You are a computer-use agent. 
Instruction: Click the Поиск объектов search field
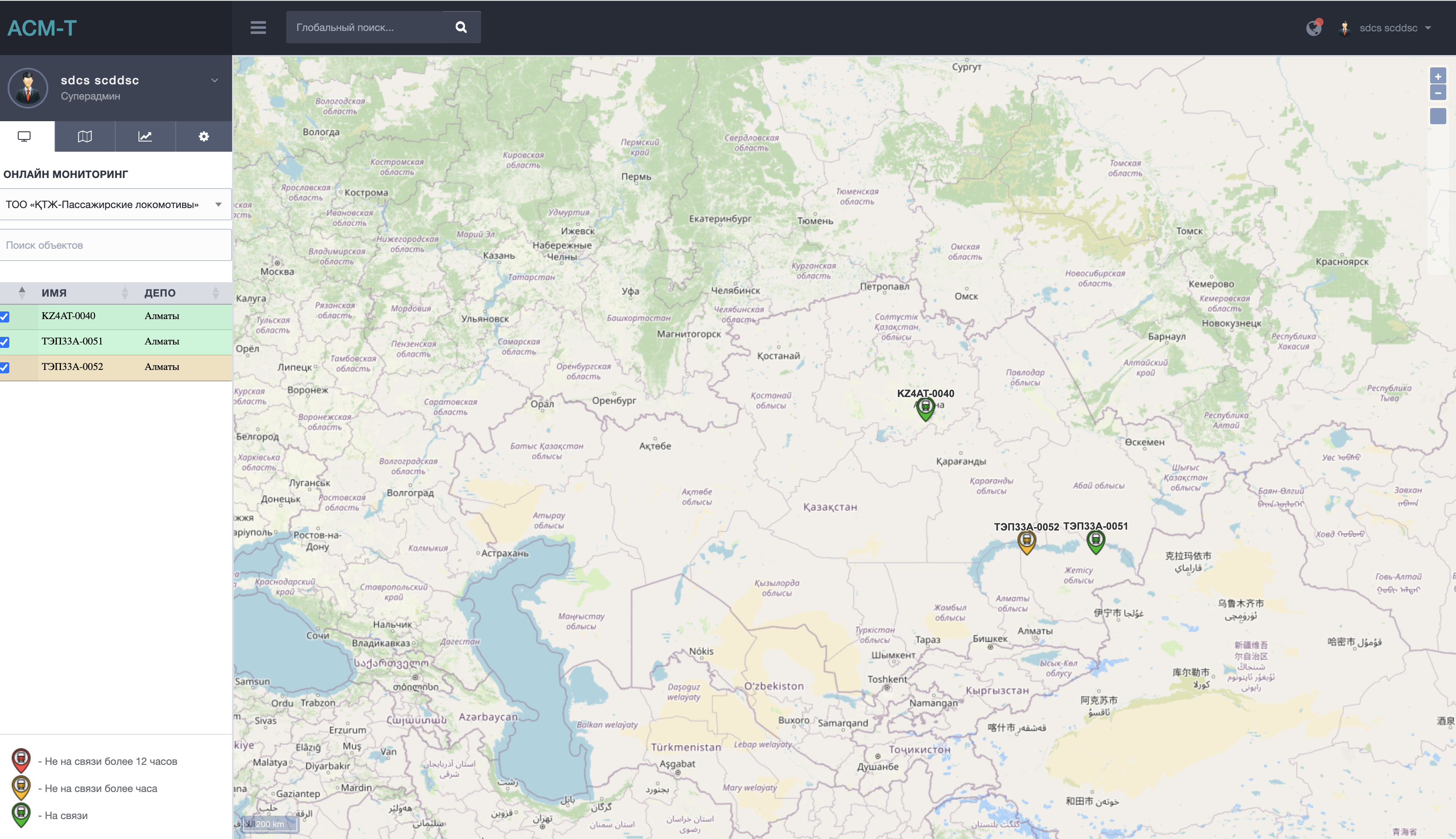(115, 245)
